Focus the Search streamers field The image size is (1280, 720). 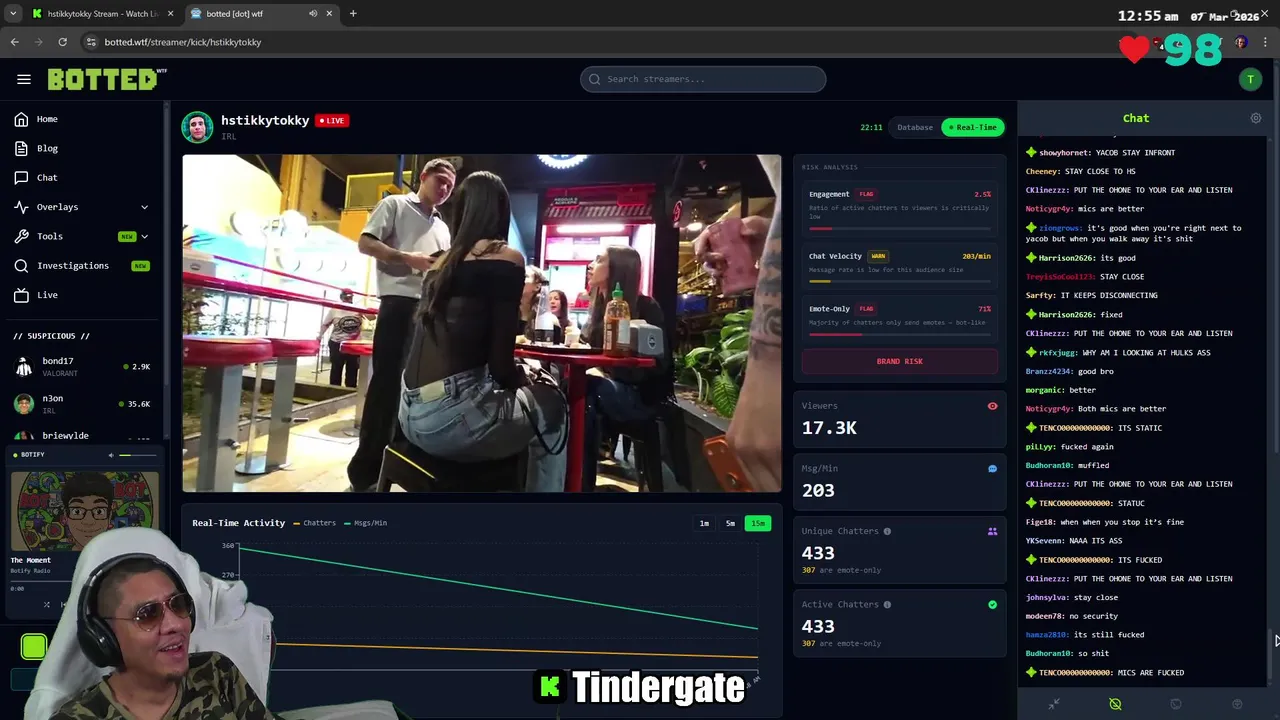click(x=703, y=79)
